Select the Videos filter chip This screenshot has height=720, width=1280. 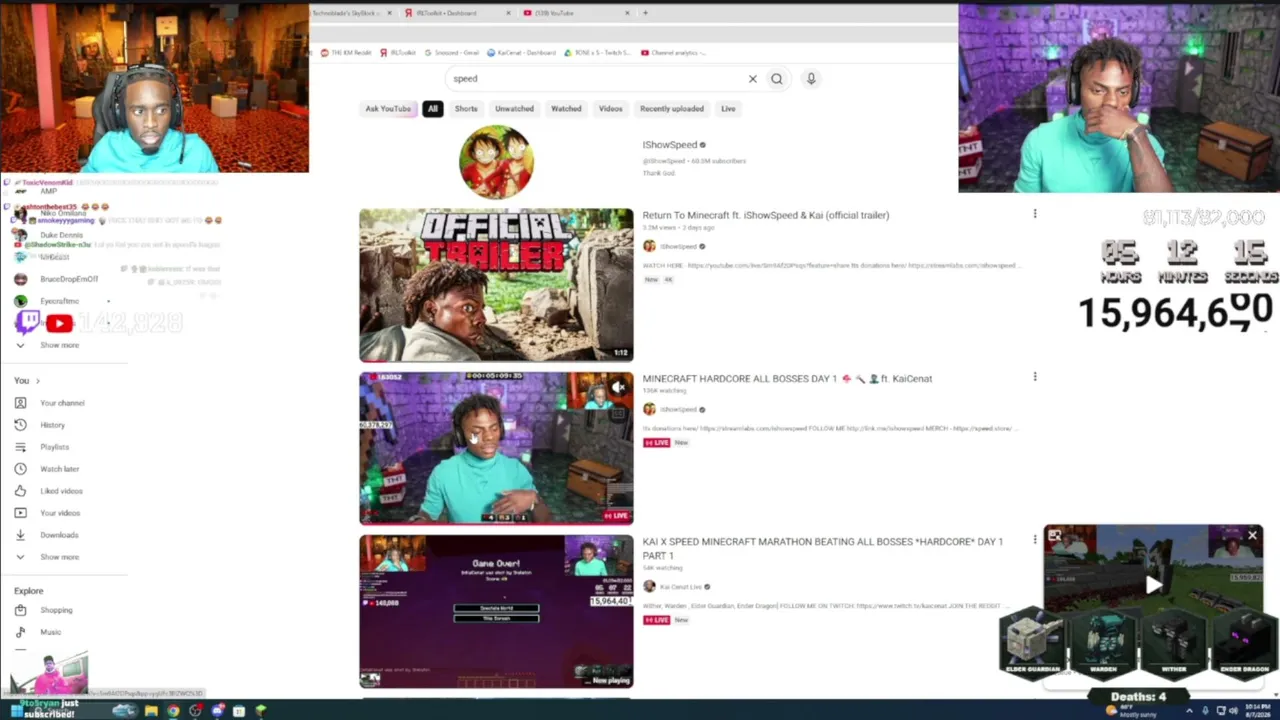click(x=610, y=109)
